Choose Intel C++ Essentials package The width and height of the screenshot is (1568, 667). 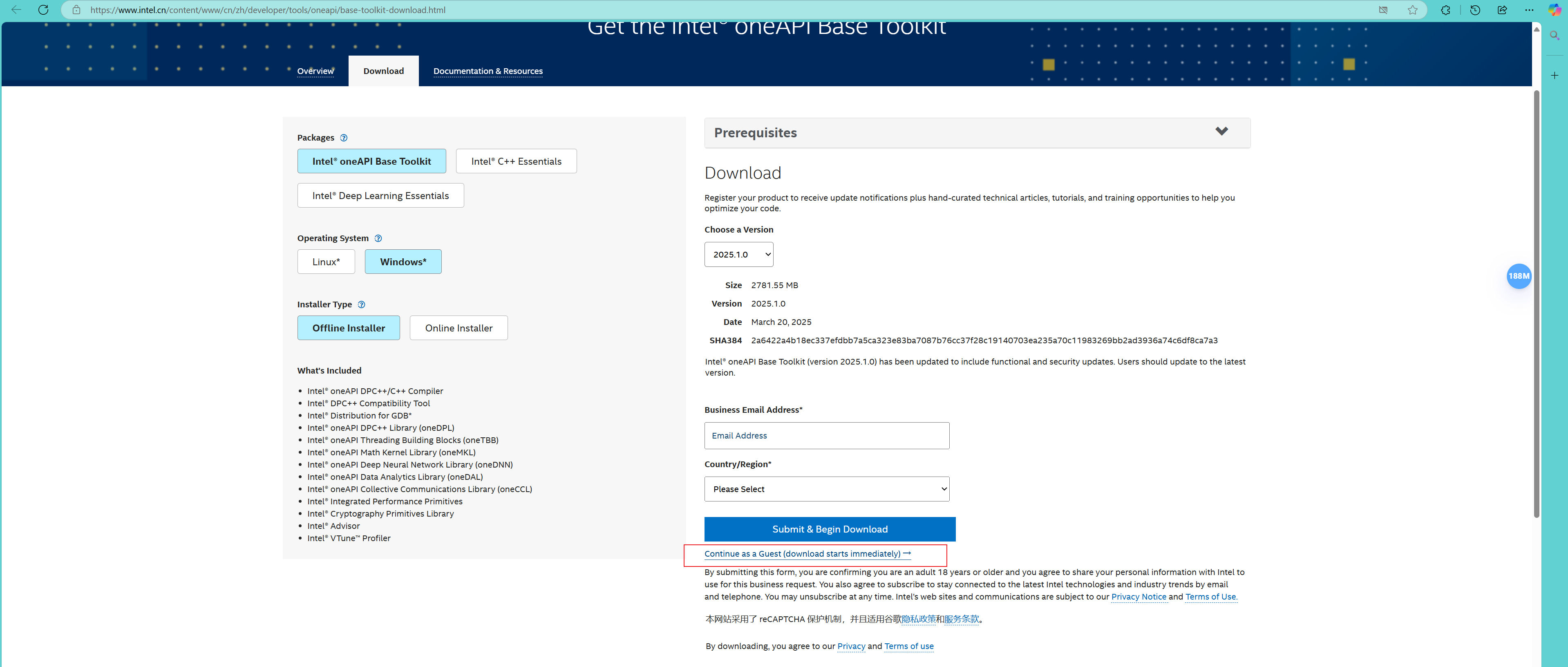(516, 161)
